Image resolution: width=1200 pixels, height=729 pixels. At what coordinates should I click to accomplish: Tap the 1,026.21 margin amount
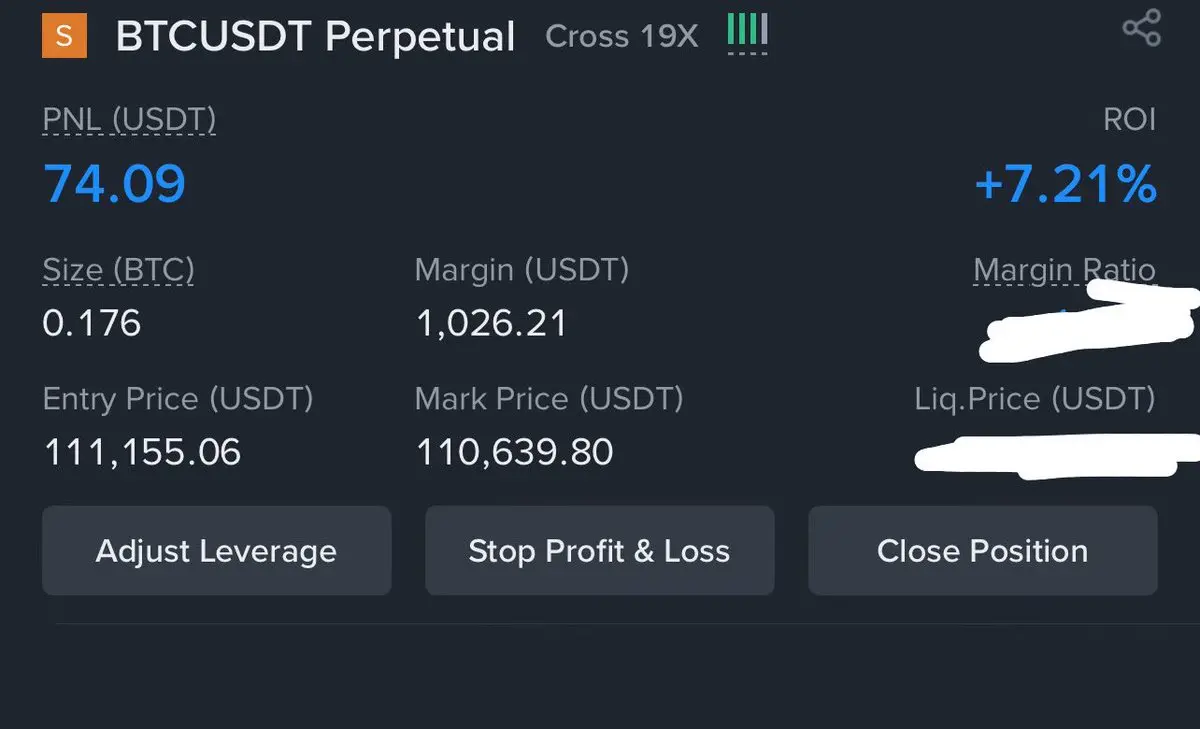pos(491,323)
